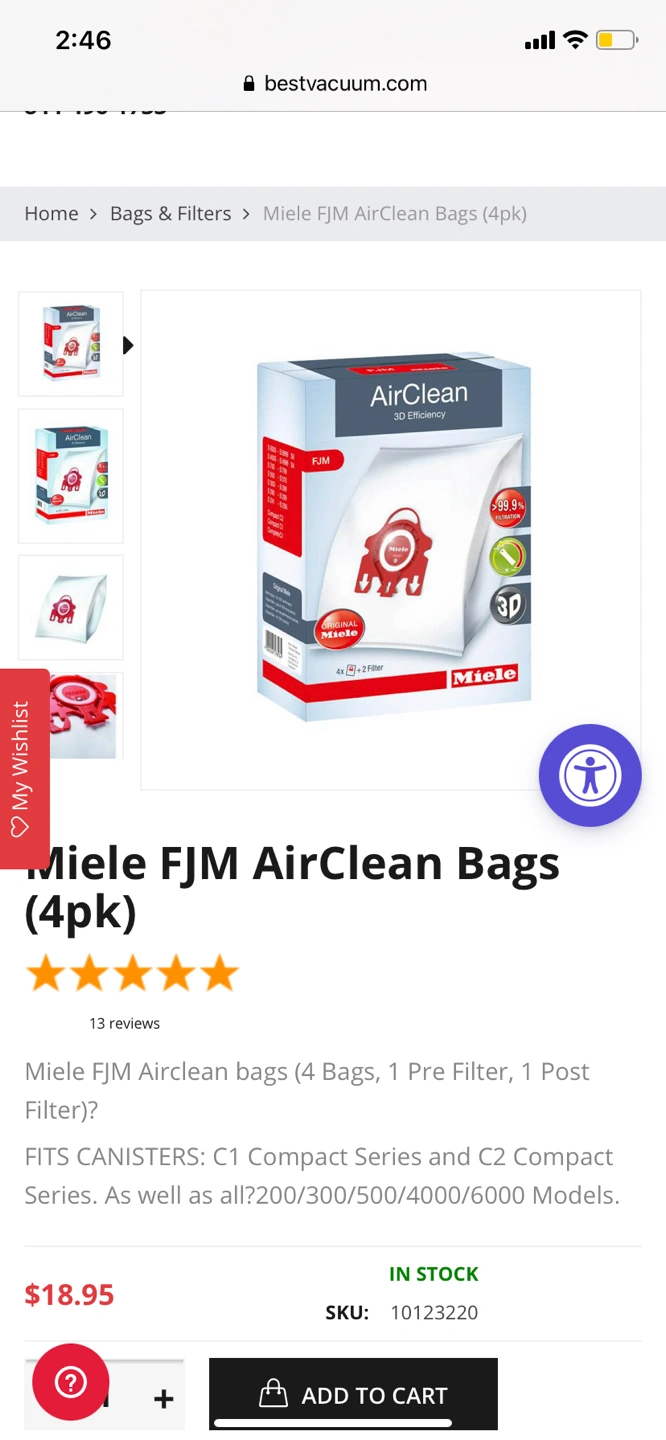Increase quantity with the plus button
The width and height of the screenshot is (666, 1440).
tap(163, 1398)
